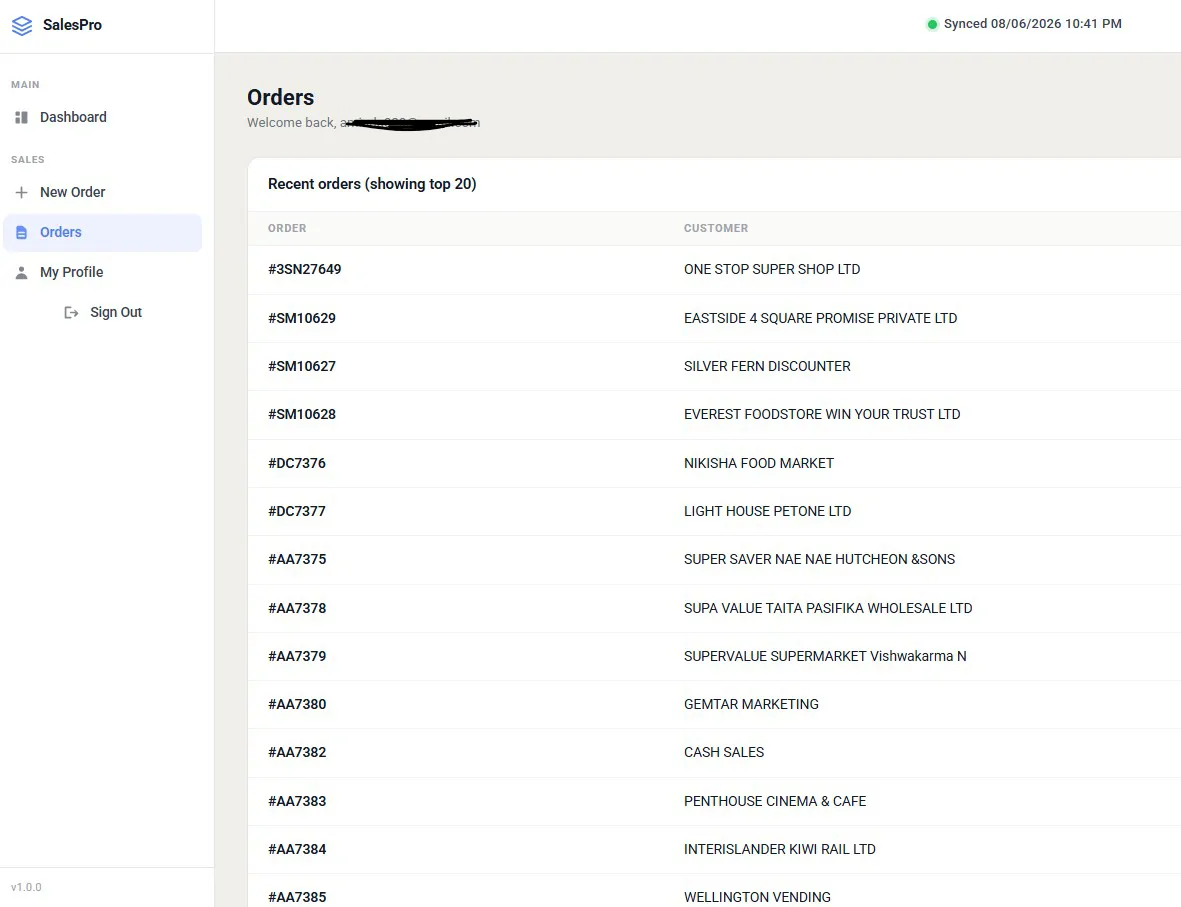Select customer EASTSIDE 4 SQUARE PROMISE PRIVATE LTD
The image size is (1181, 907).
point(820,319)
